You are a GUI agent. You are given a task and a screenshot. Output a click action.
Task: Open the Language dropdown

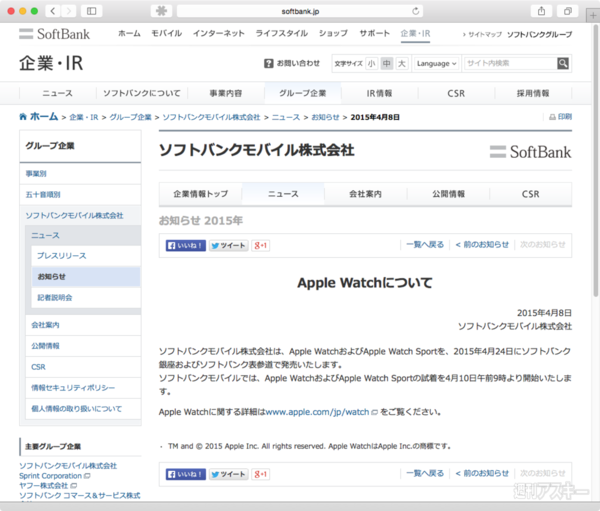click(437, 64)
